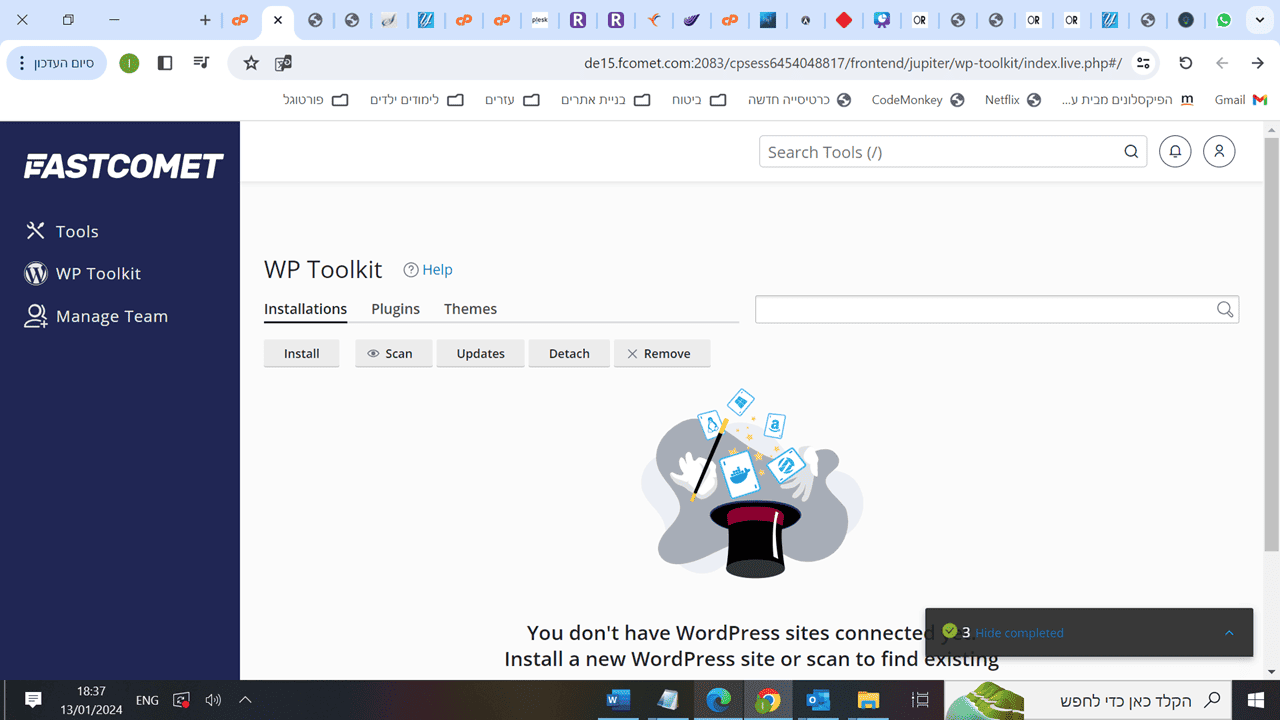This screenshot has height=720, width=1280.
Task: Reload the page with the refresh icon
Action: point(1186,63)
